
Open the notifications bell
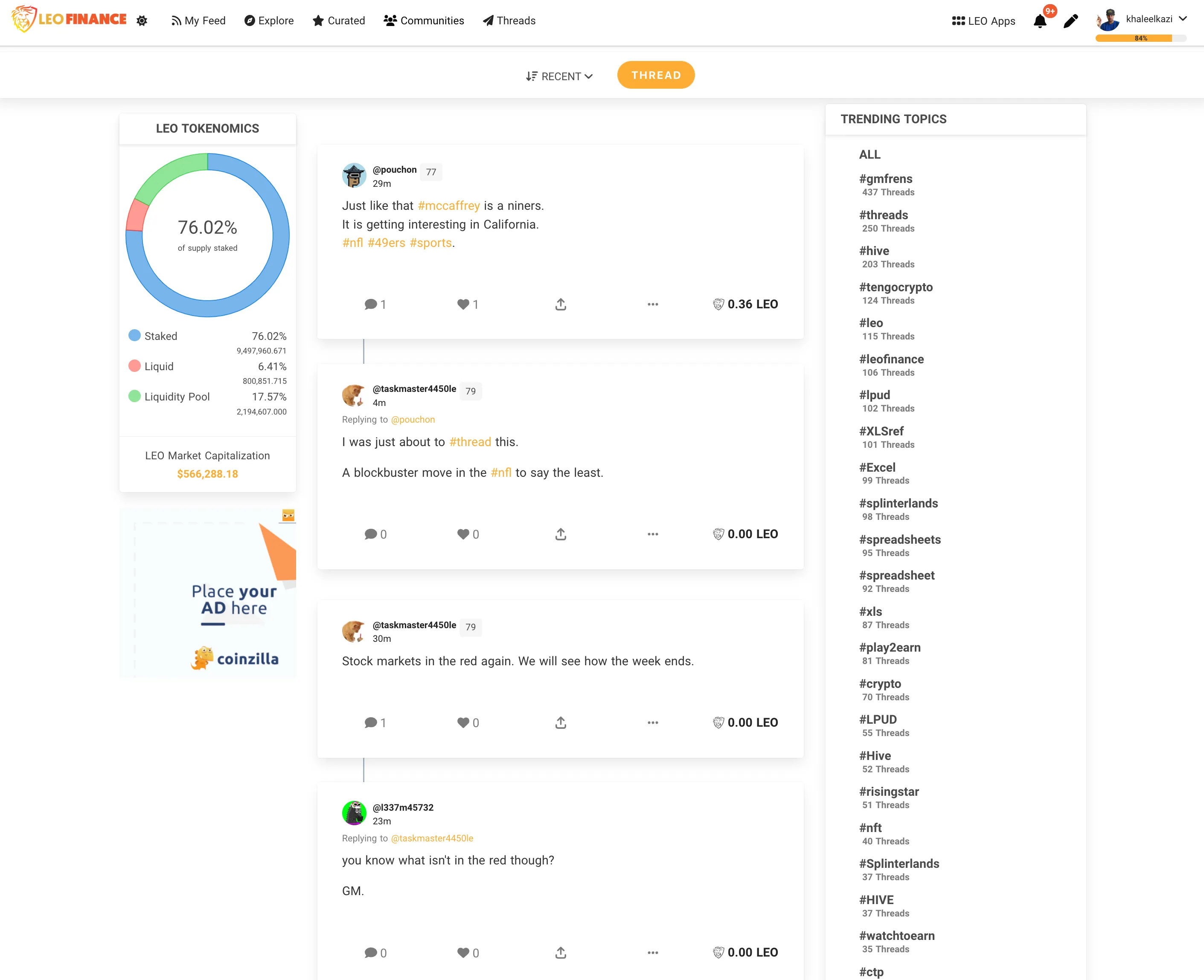pyautogui.click(x=1040, y=21)
